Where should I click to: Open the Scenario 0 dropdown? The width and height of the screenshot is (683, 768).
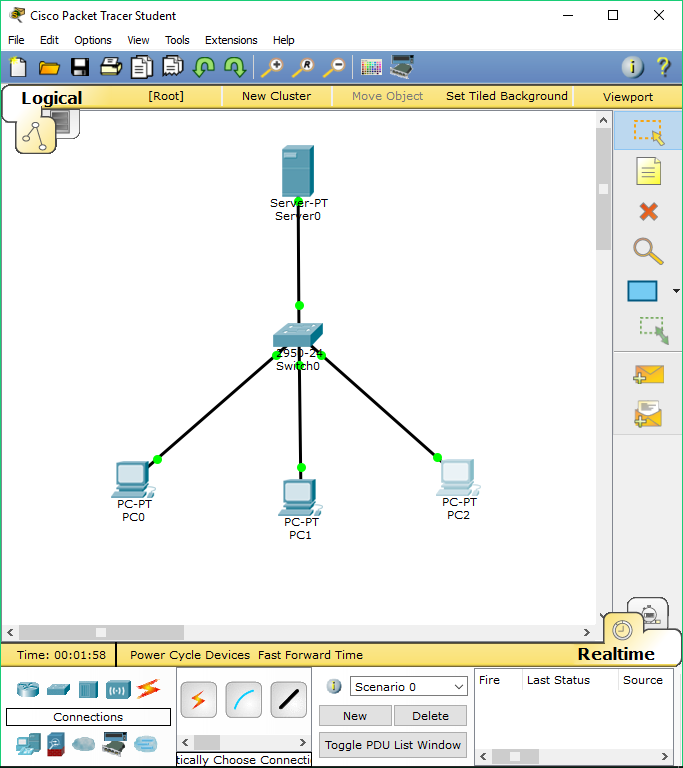(409, 687)
